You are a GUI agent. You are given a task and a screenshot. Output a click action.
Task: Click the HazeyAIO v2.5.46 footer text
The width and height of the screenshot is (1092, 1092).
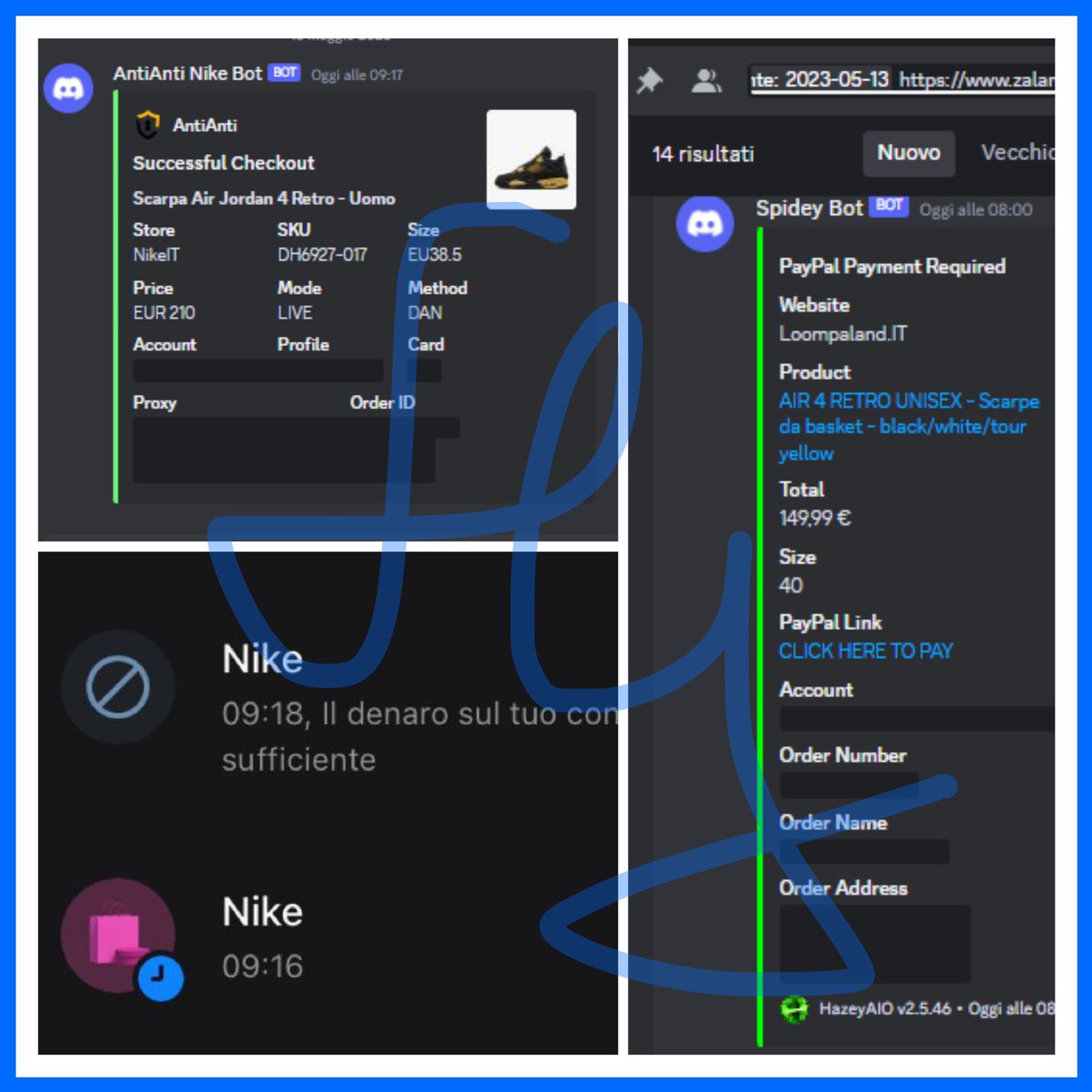(885, 1009)
